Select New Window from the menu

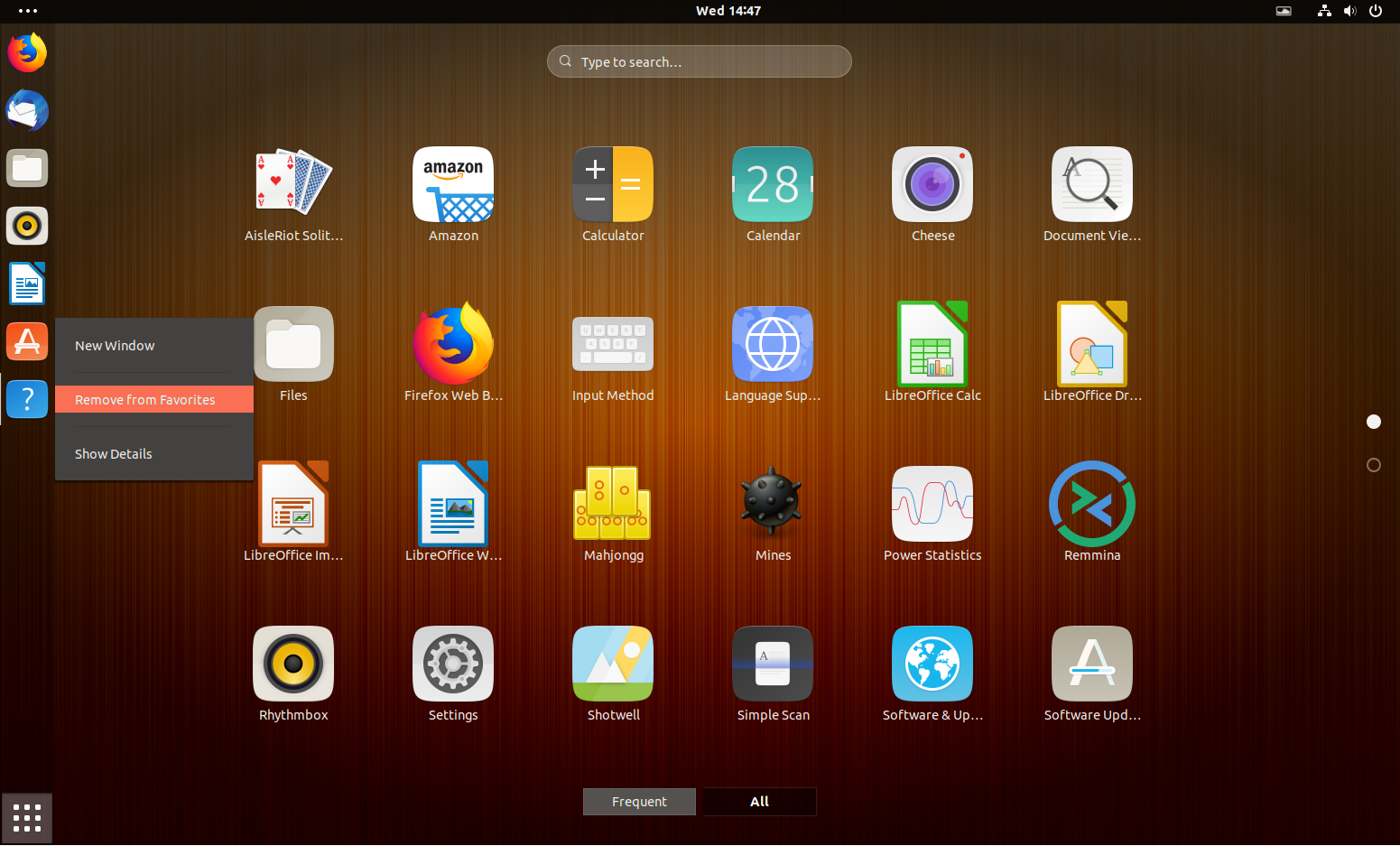[115, 345]
